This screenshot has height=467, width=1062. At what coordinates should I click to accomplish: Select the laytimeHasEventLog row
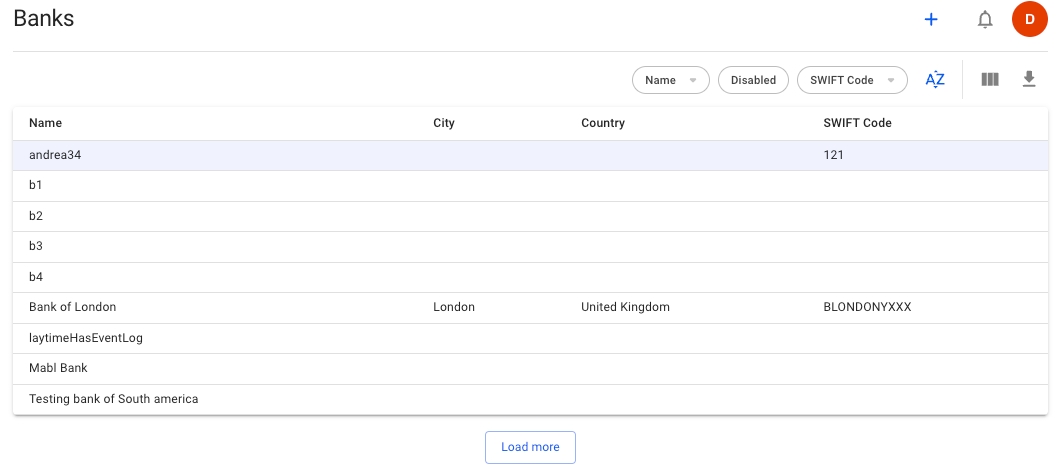tap(86, 338)
